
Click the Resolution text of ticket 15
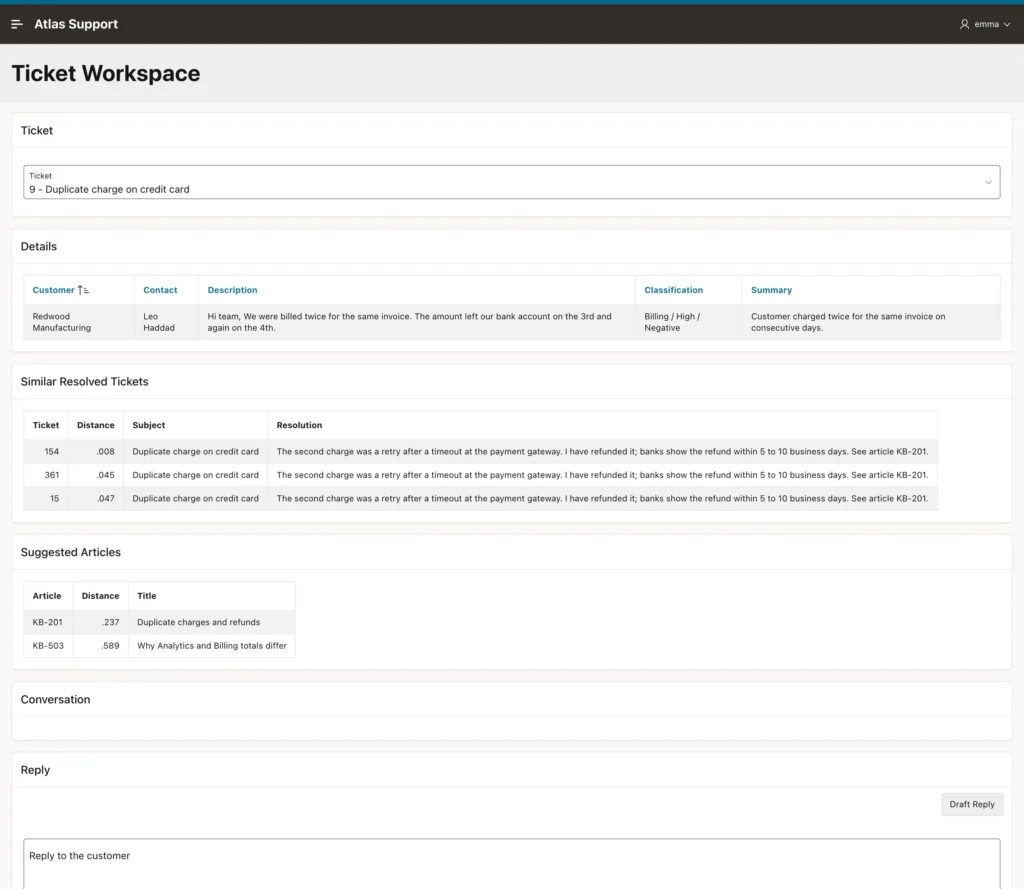[601, 498]
